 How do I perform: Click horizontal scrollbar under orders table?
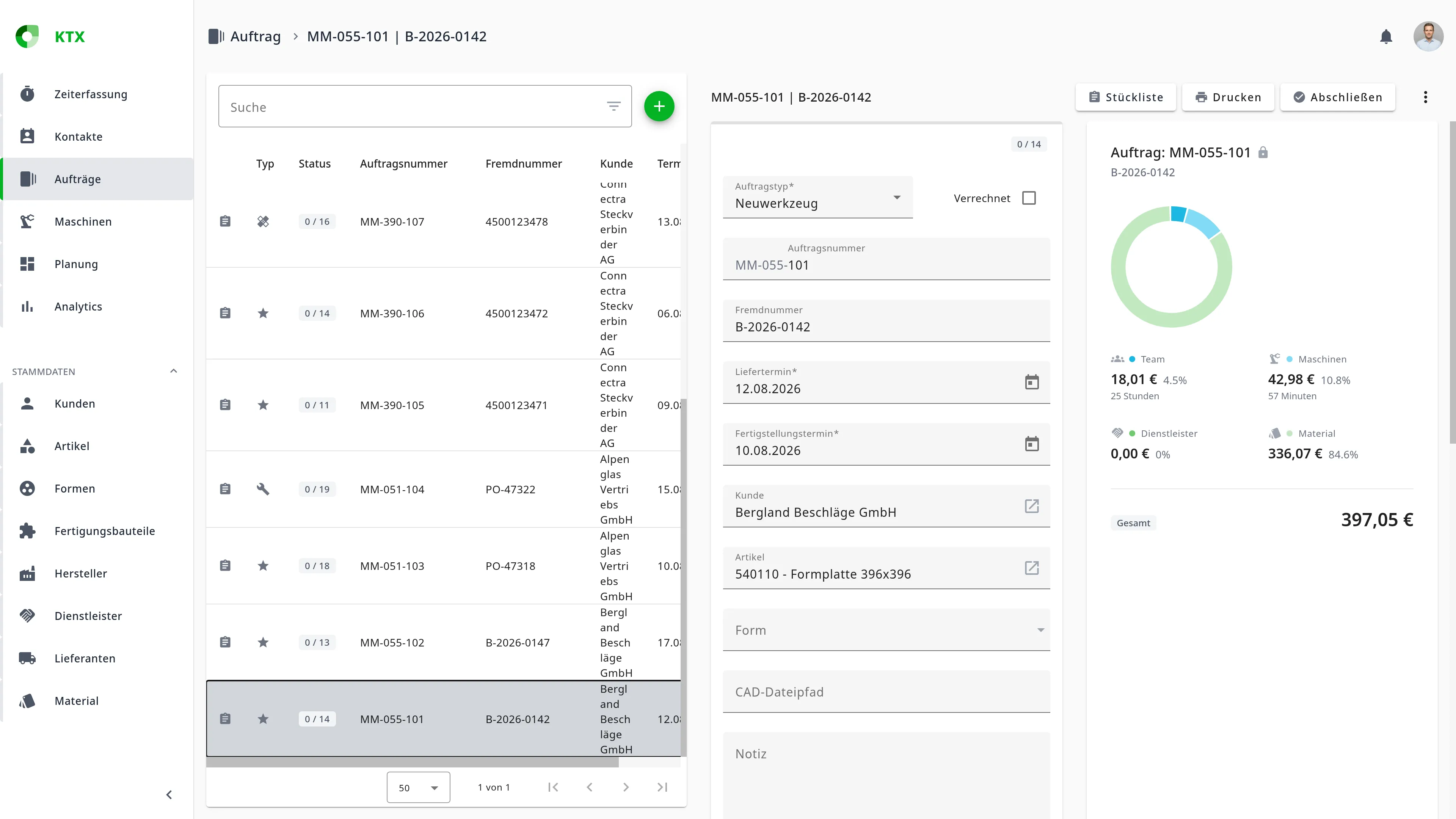click(x=413, y=763)
